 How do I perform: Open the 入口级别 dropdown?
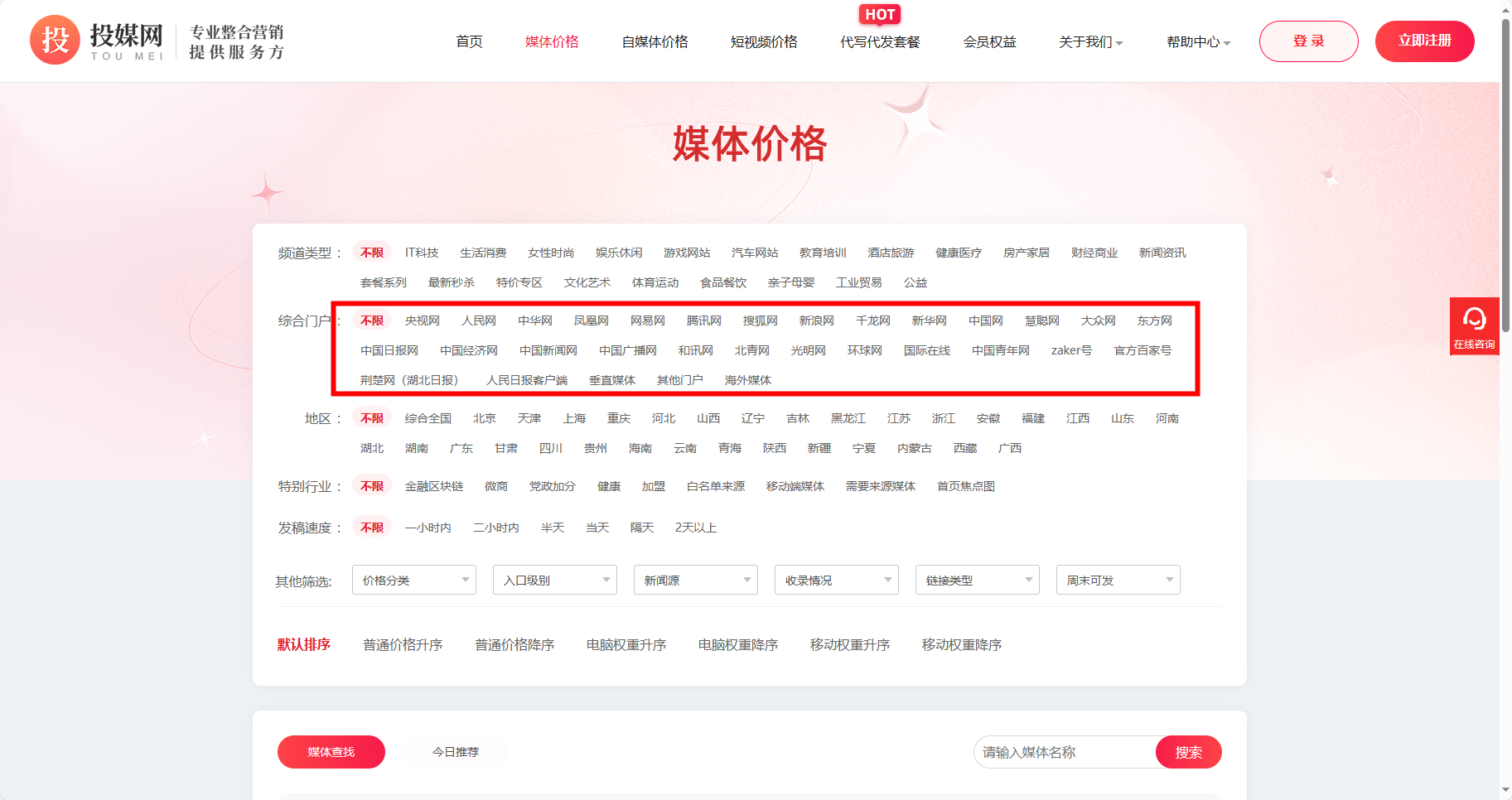pyautogui.click(x=555, y=580)
